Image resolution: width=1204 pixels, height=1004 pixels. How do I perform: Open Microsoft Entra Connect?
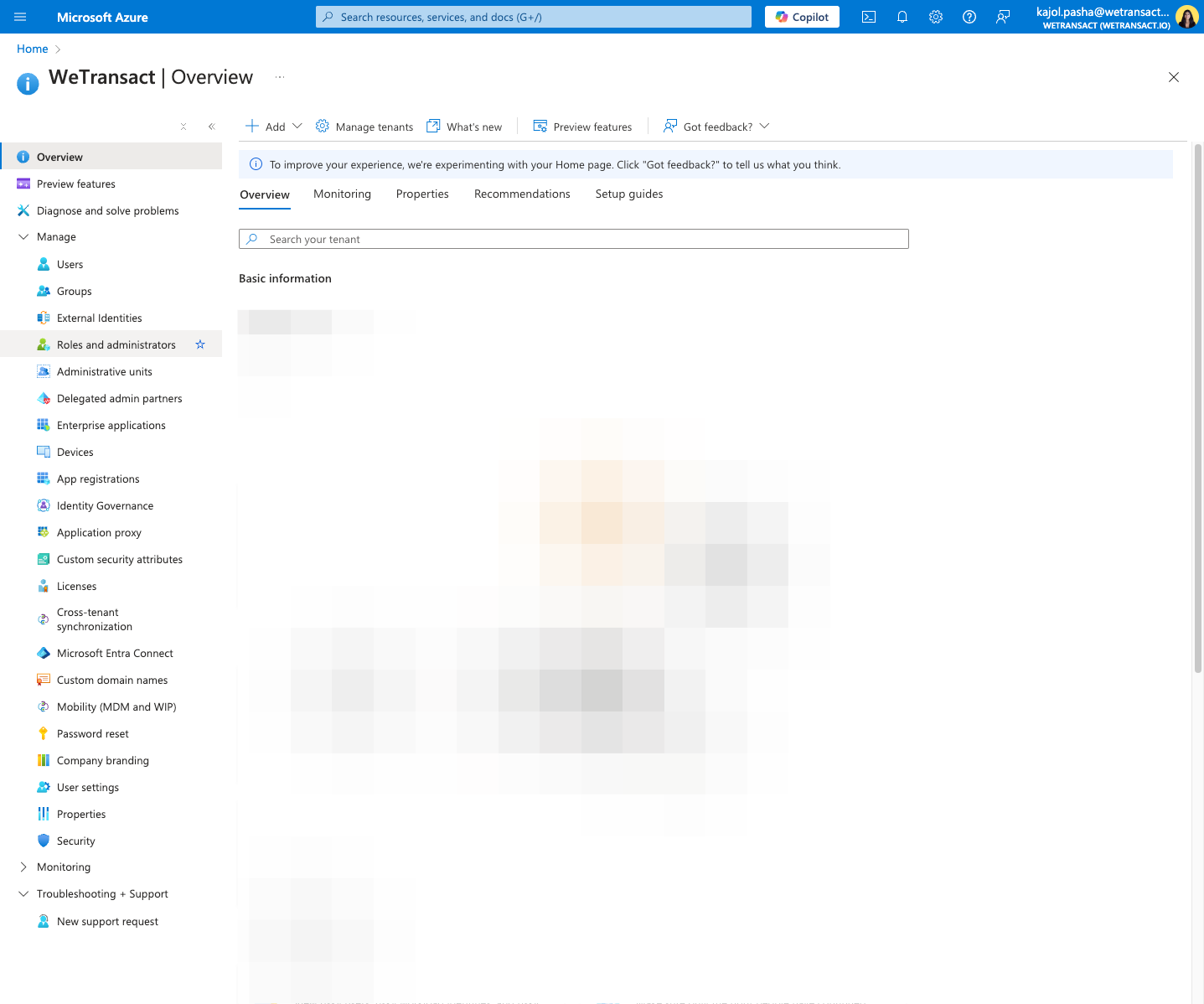pyautogui.click(x=115, y=654)
